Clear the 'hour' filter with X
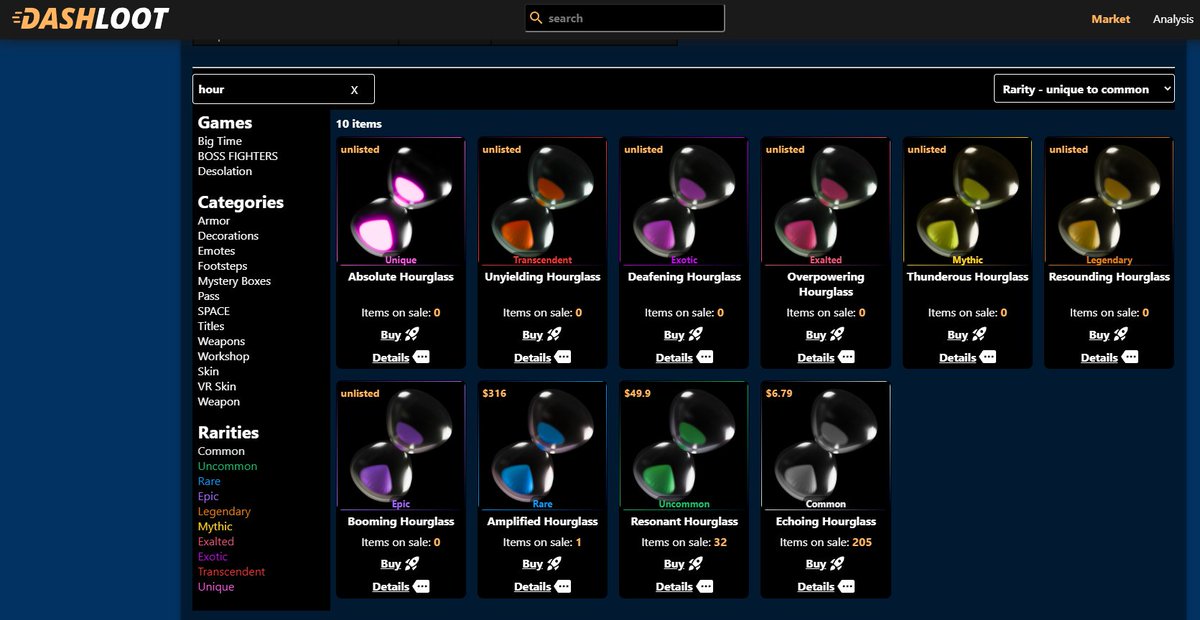 pos(354,90)
